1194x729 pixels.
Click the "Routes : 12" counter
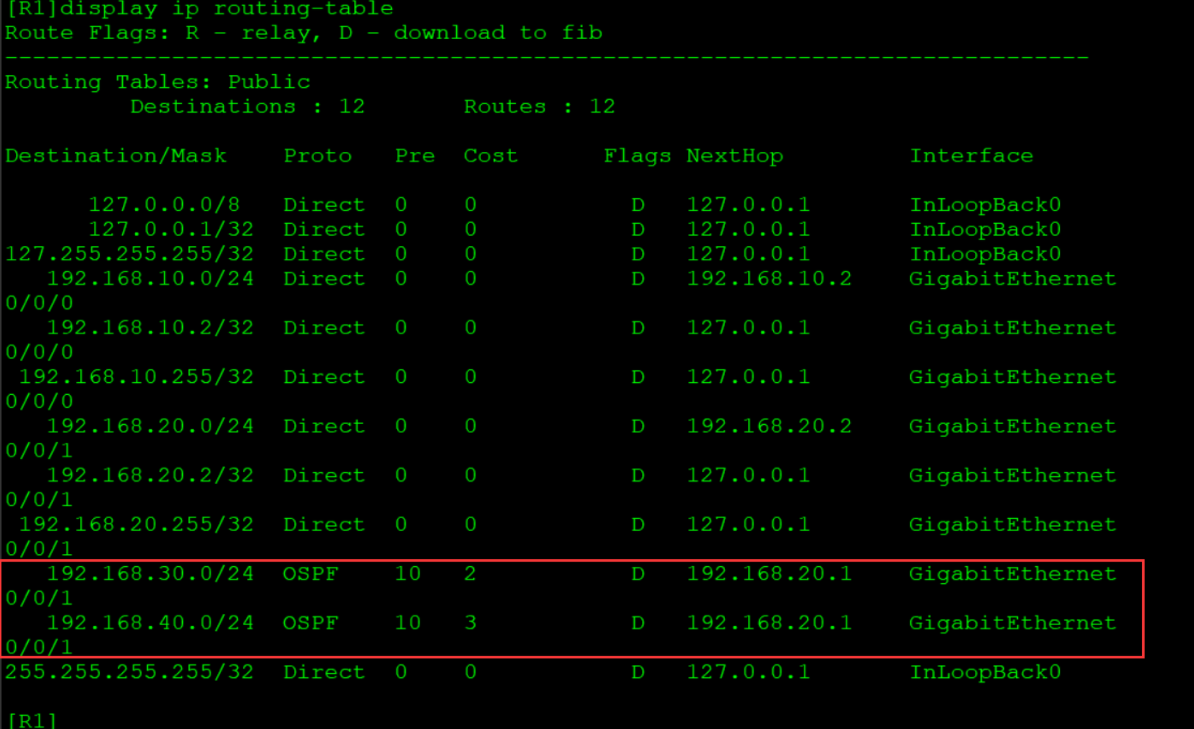[x=538, y=106]
